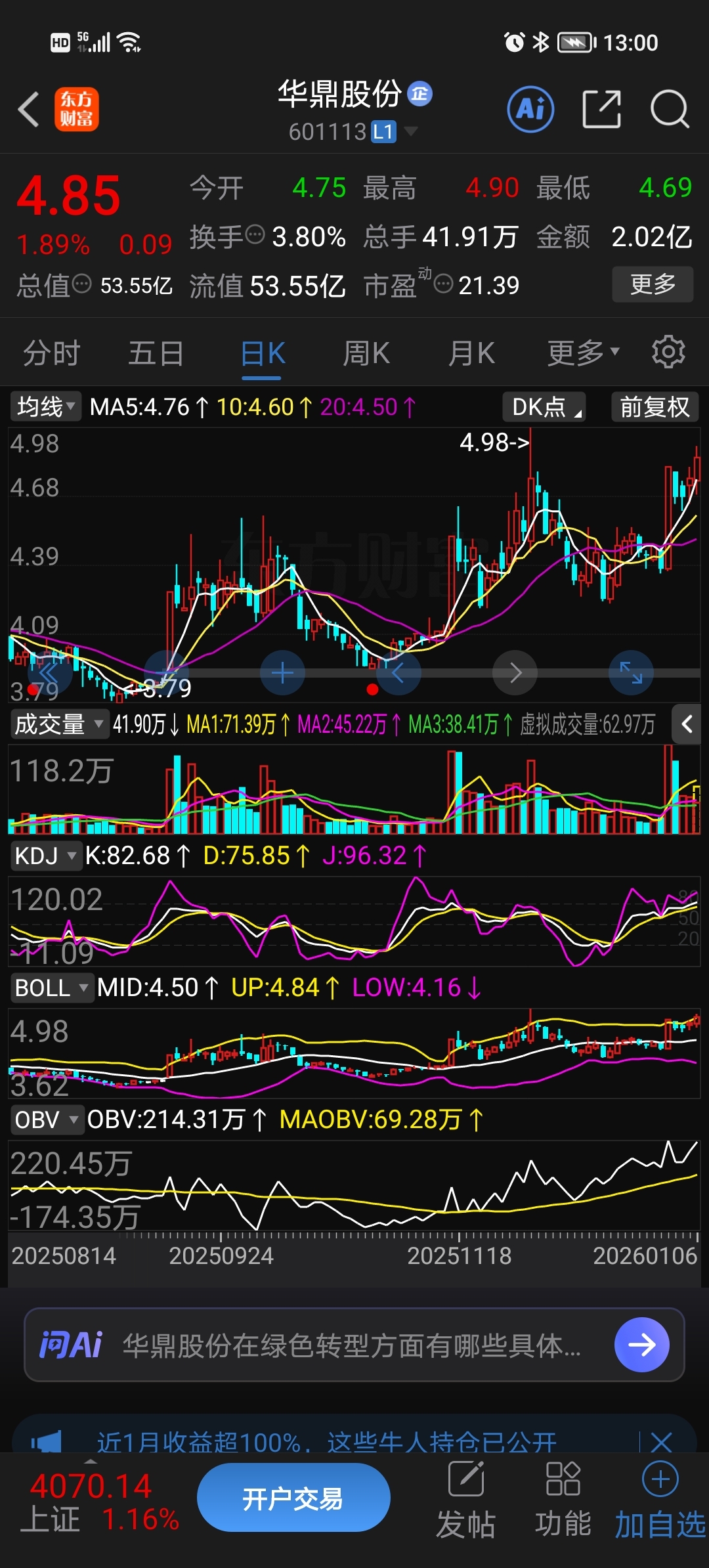The height and width of the screenshot is (1568, 709).
Task: Tap suggested AI question text
Action: (351, 1345)
